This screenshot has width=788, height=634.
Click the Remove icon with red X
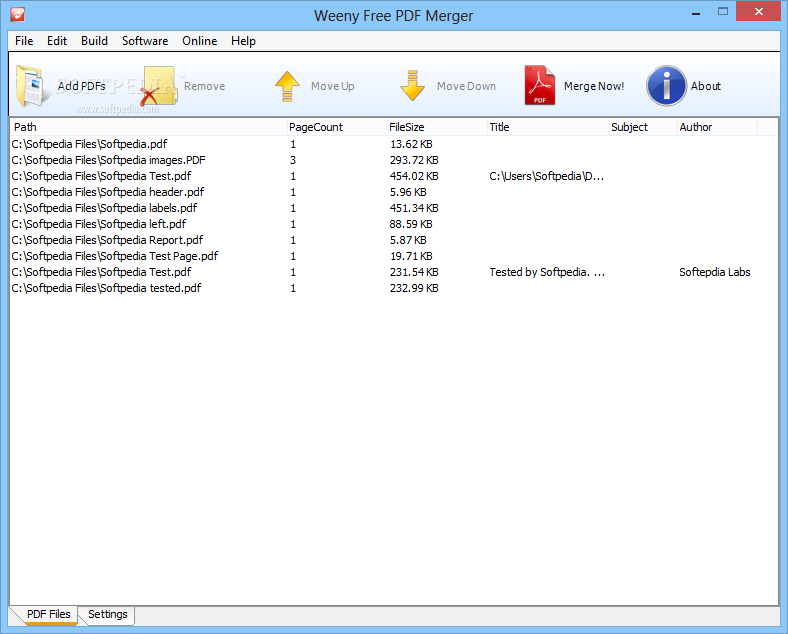(x=158, y=86)
